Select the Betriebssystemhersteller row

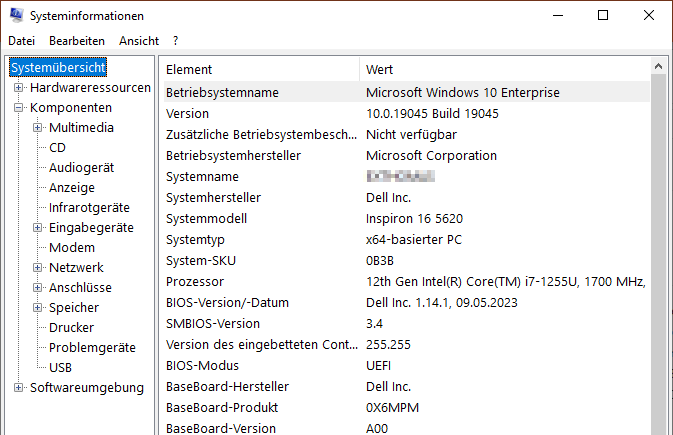406,155
